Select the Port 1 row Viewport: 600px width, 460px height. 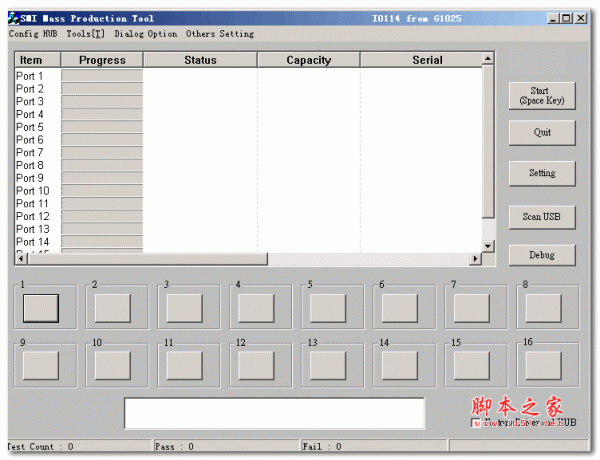click(x=249, y=76)
